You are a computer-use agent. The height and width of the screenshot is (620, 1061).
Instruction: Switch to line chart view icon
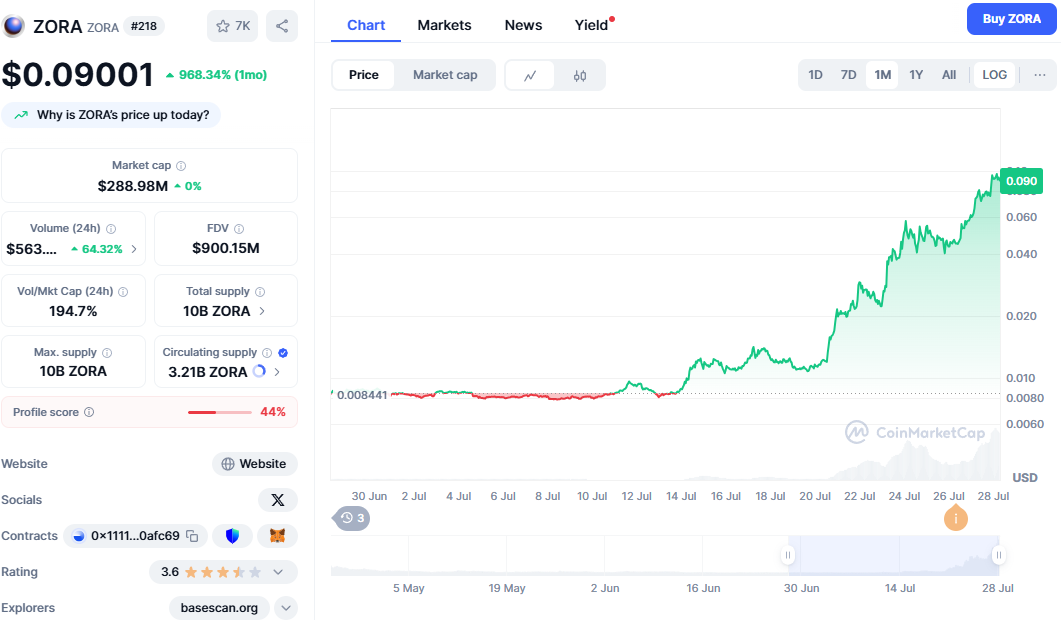(x=530, y=75)
